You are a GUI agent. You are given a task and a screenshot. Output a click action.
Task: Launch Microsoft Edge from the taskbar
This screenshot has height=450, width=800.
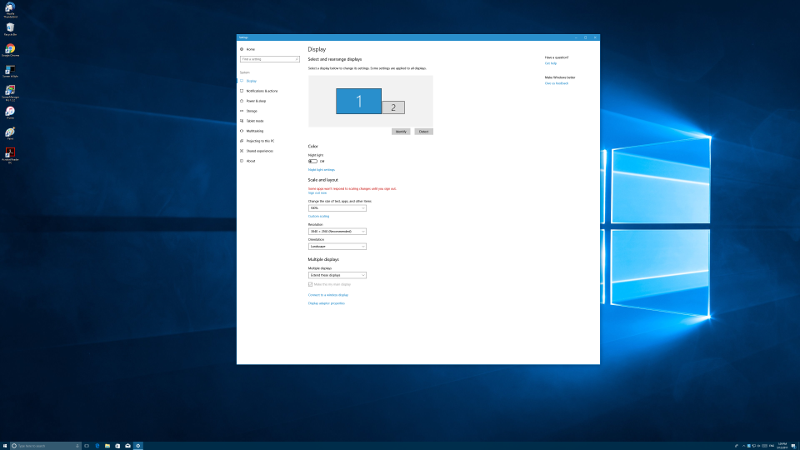coord(97,446)
